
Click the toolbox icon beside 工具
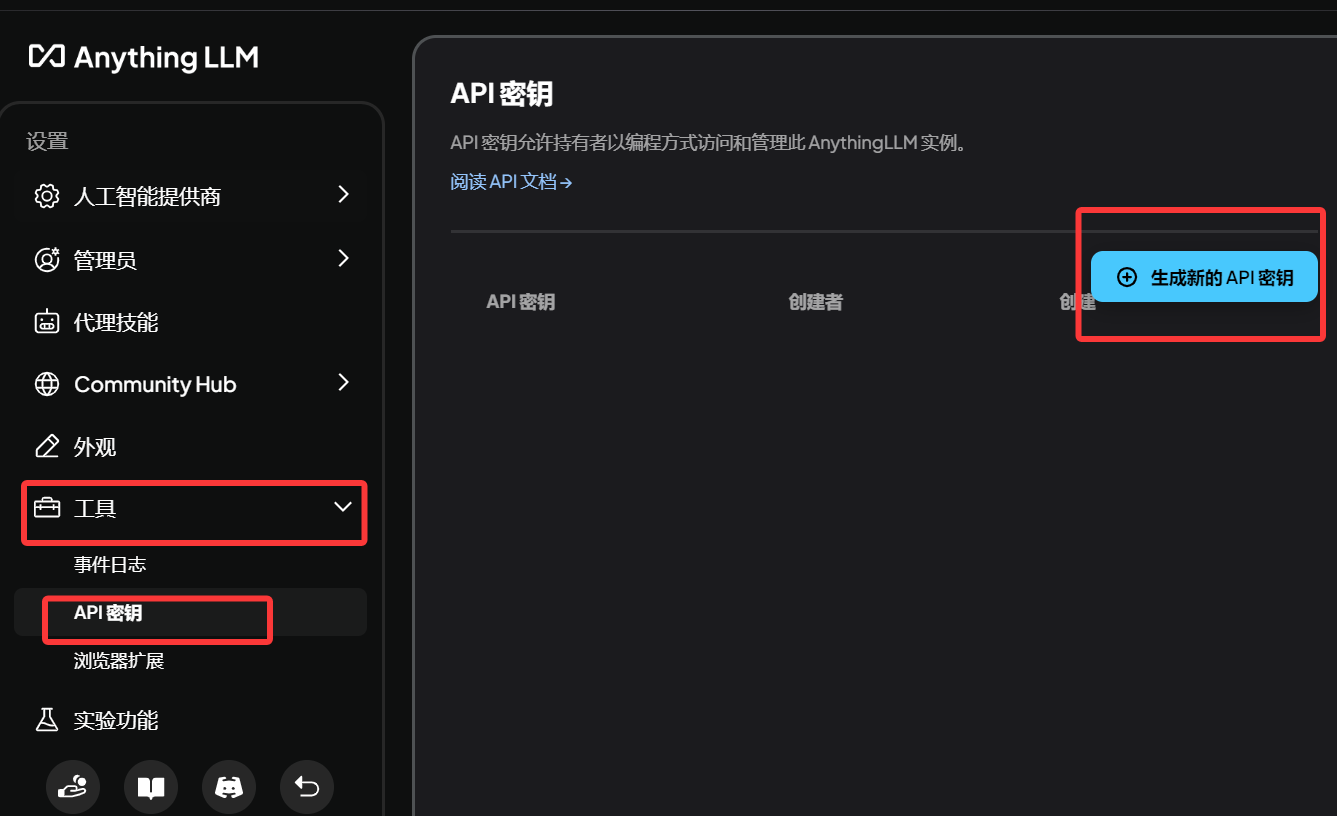[47, 508]
